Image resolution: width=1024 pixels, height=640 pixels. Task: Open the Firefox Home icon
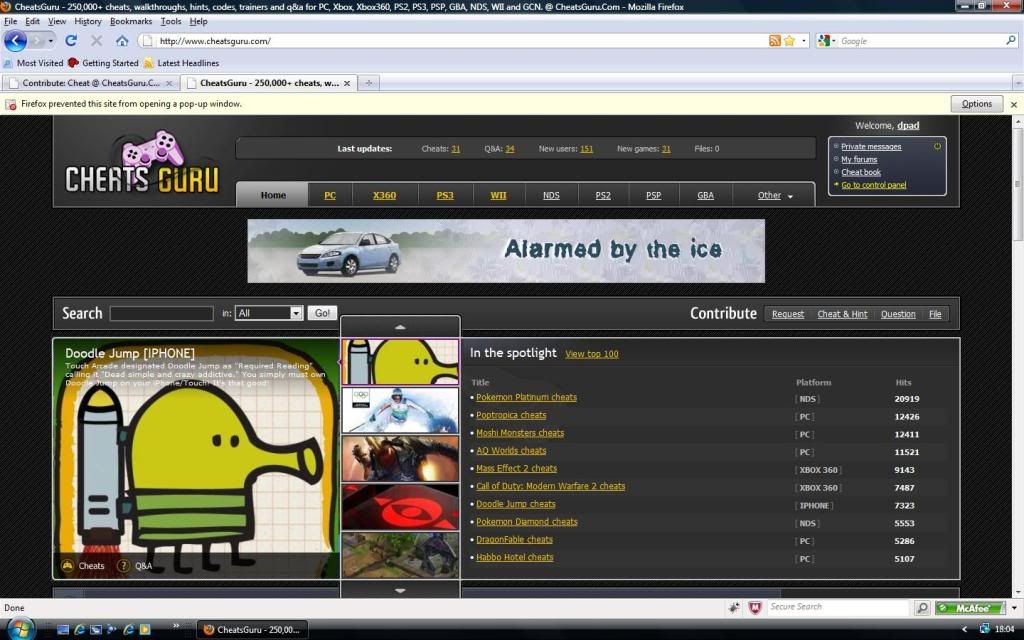click(x=122, y=40)
